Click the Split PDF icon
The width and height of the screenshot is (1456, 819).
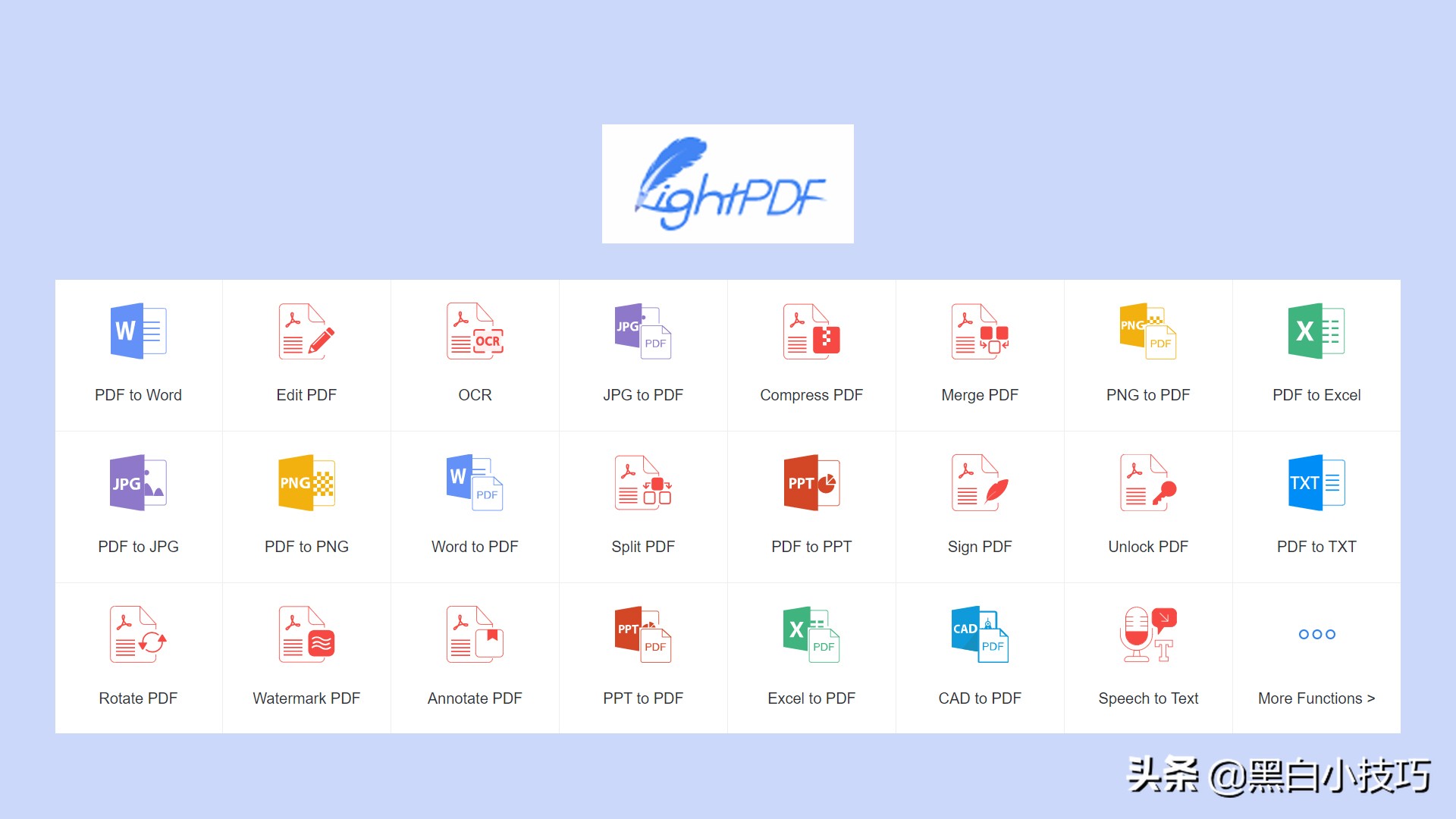643,483
